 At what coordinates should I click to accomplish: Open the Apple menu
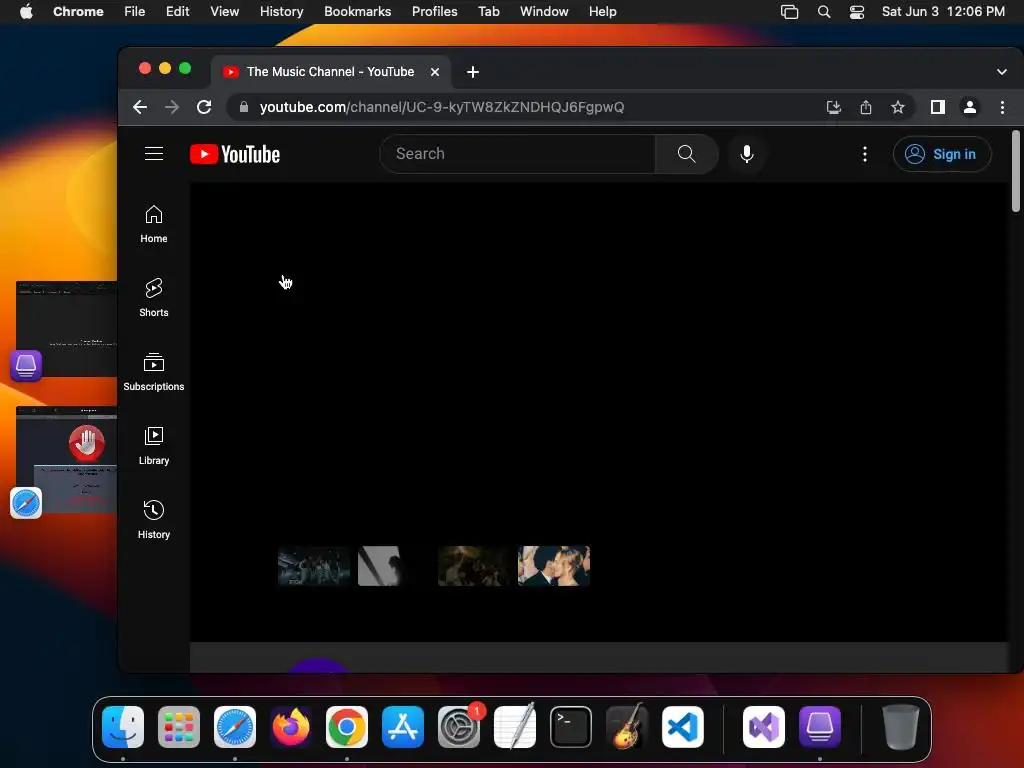(x=26, y=11)
